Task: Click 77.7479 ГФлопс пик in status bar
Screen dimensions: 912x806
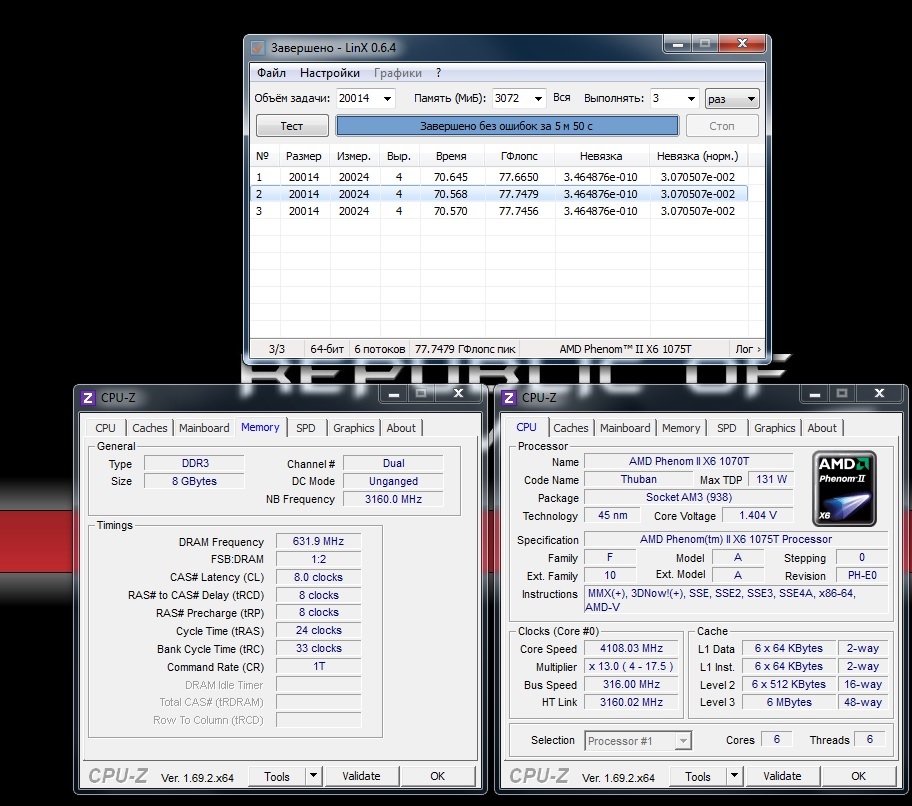Action: (465, 349)
